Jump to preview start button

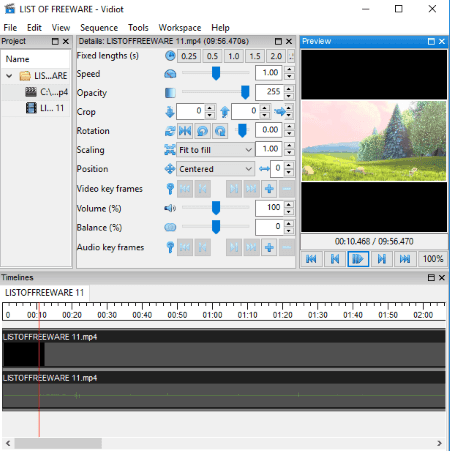[x=311, y=259]
